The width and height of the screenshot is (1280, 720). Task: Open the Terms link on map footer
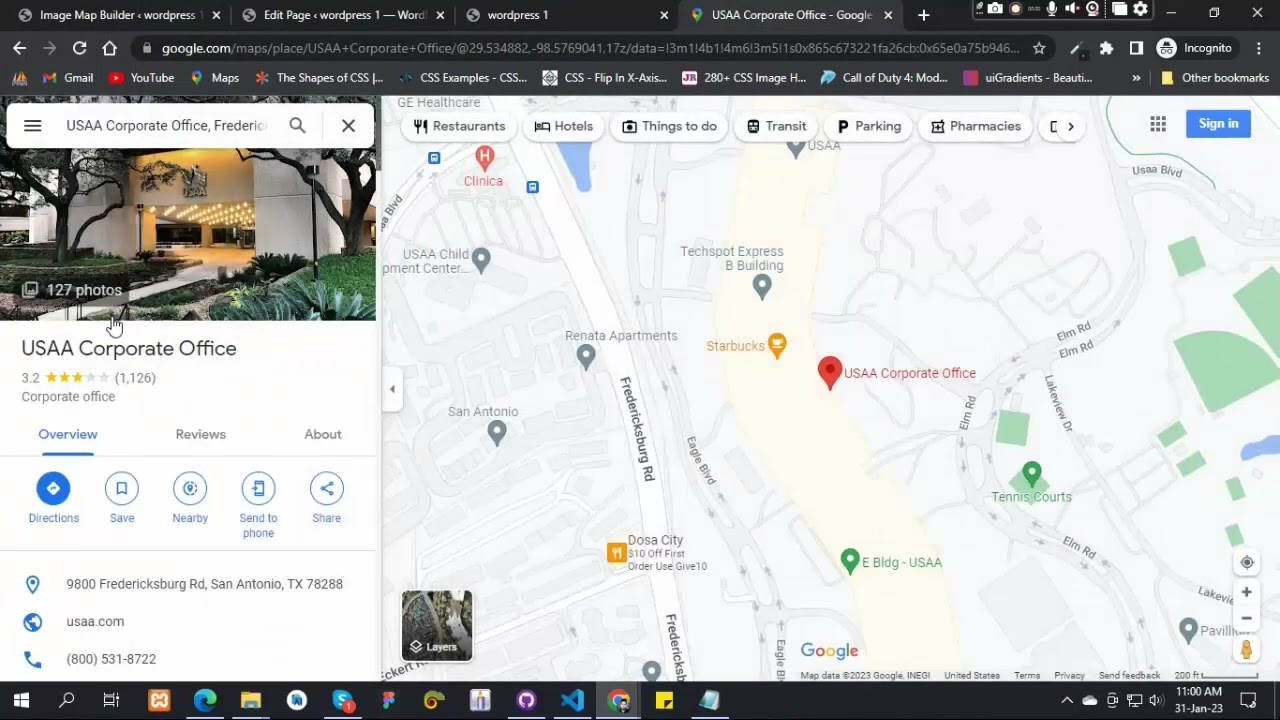coord(1027,675)
